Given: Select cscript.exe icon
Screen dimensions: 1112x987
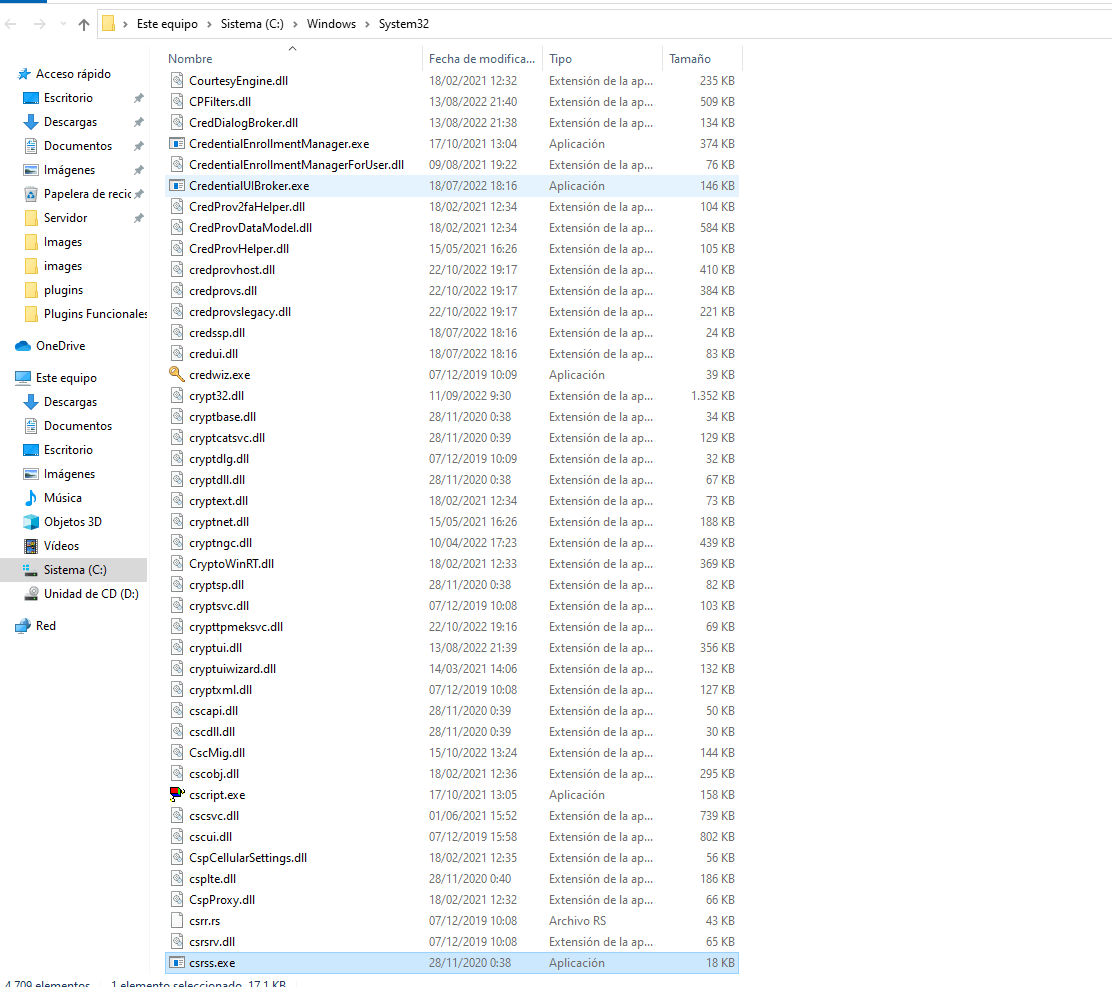Looking at the screenshot, I should pyautogui.click(x=177, y=795).
